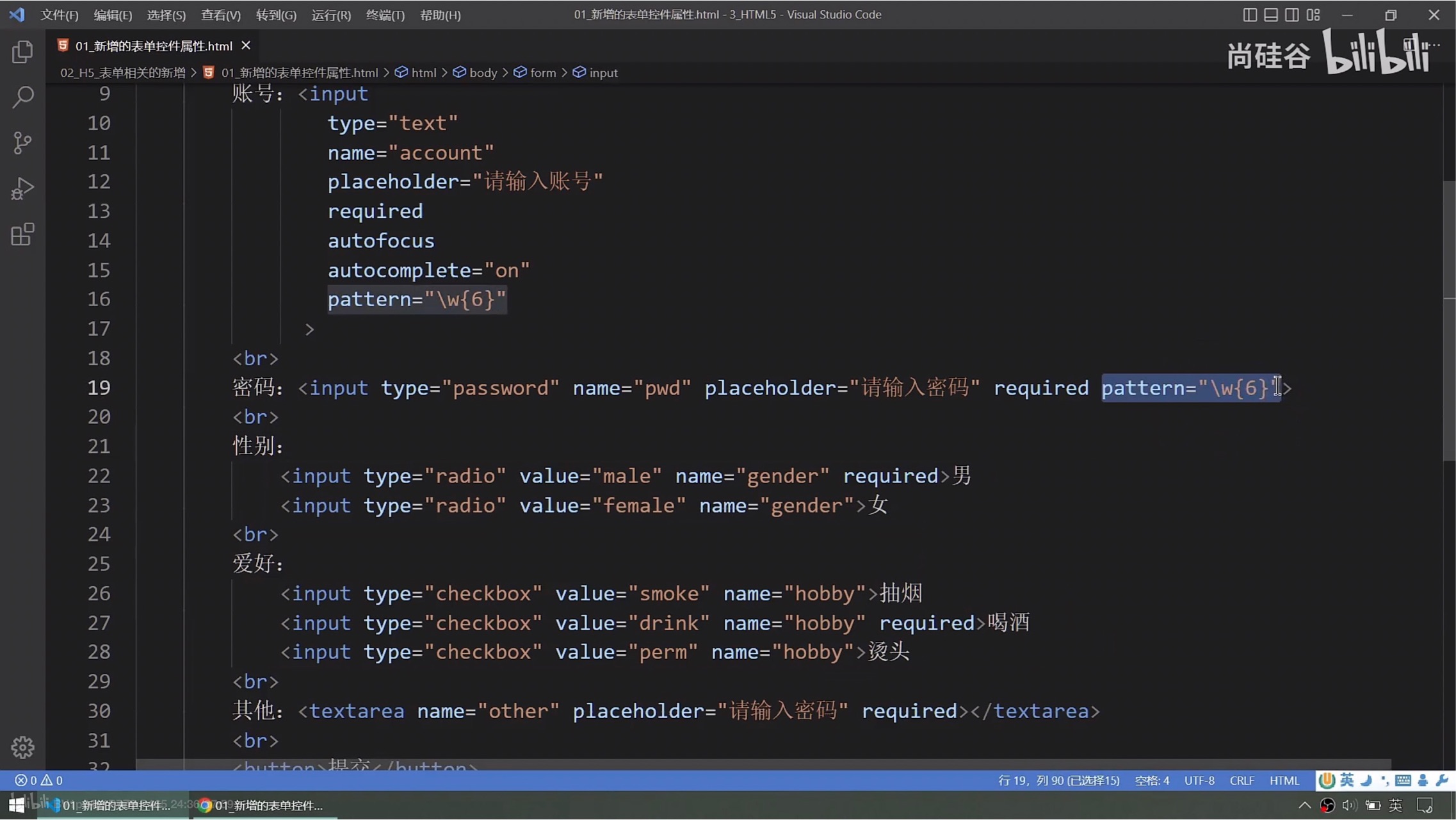1456x820 pixels.
Task: Open the Explorer view in activity bar
Action: [22, 52]
